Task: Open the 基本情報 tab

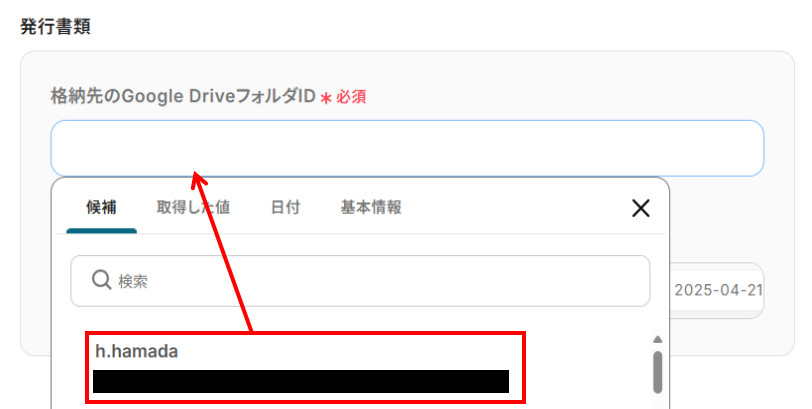Action: [371, 208]
